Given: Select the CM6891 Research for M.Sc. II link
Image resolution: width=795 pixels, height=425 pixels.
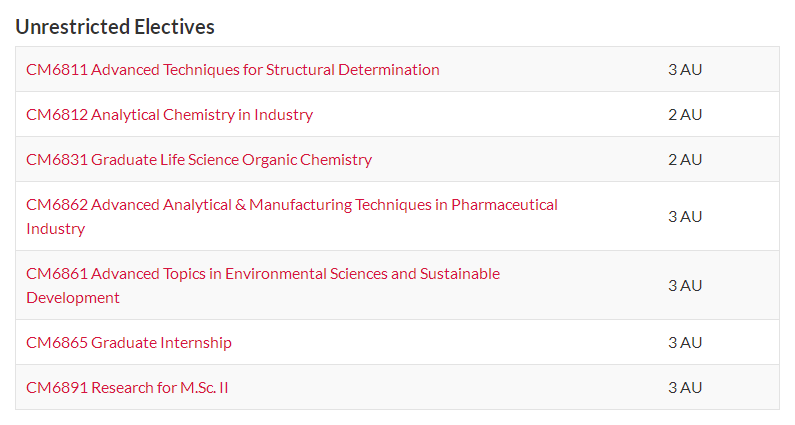Looking at the screenshot, I should [127, 388].
